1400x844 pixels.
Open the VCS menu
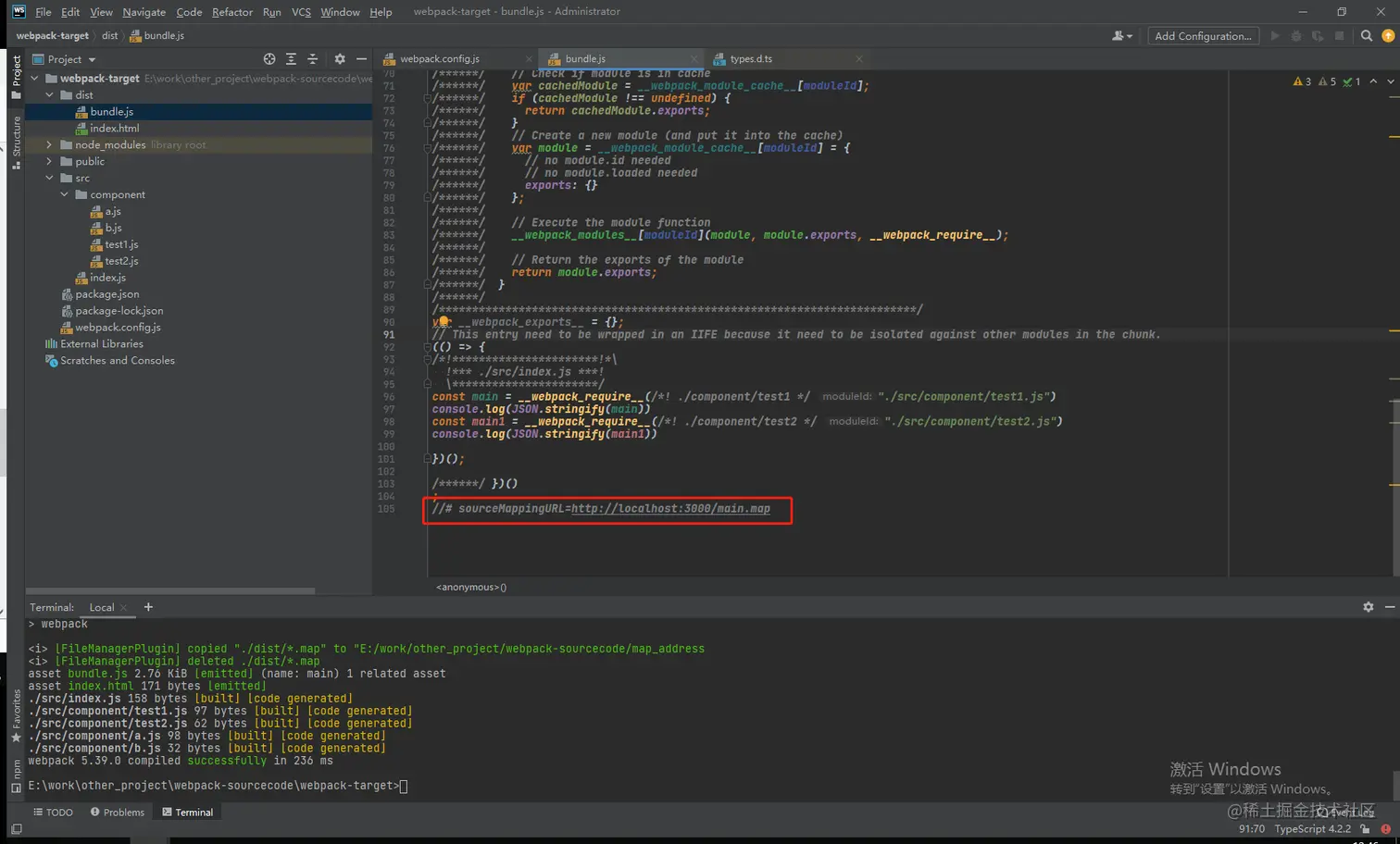pyautogui.click(x=301, y=12)
